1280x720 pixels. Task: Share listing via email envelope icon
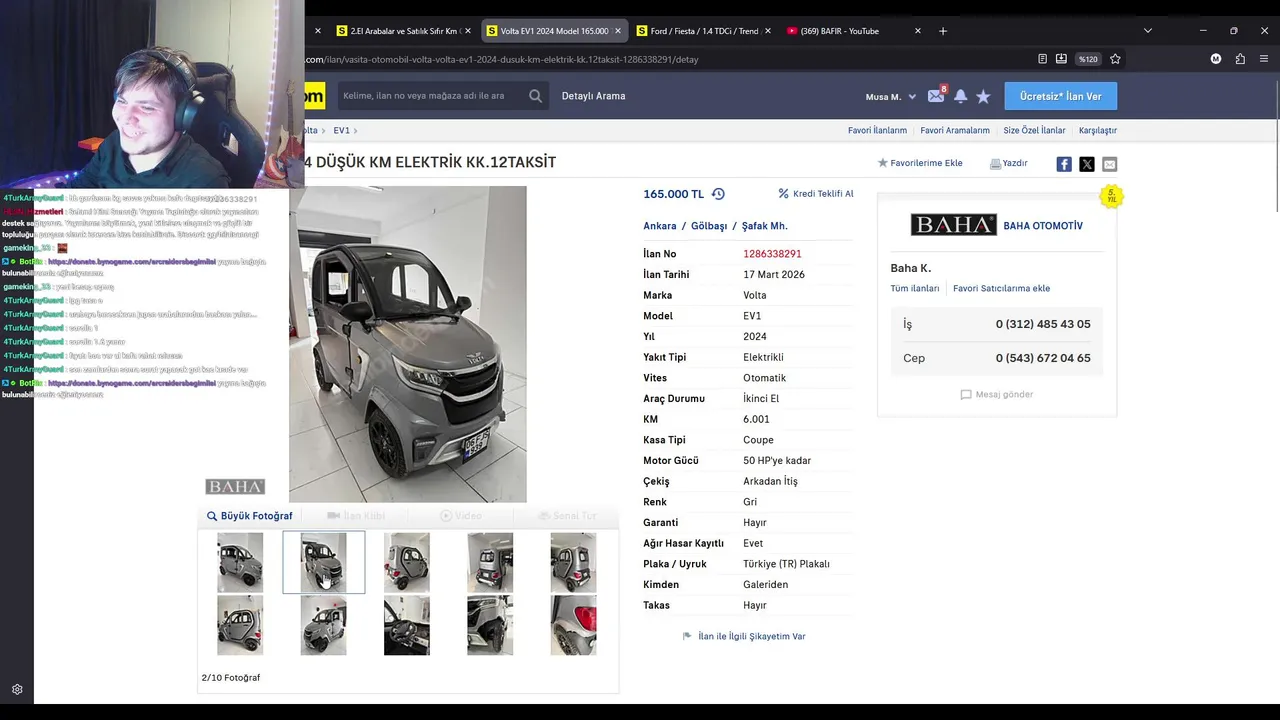pyautogui.click(x=1110, y=164)
